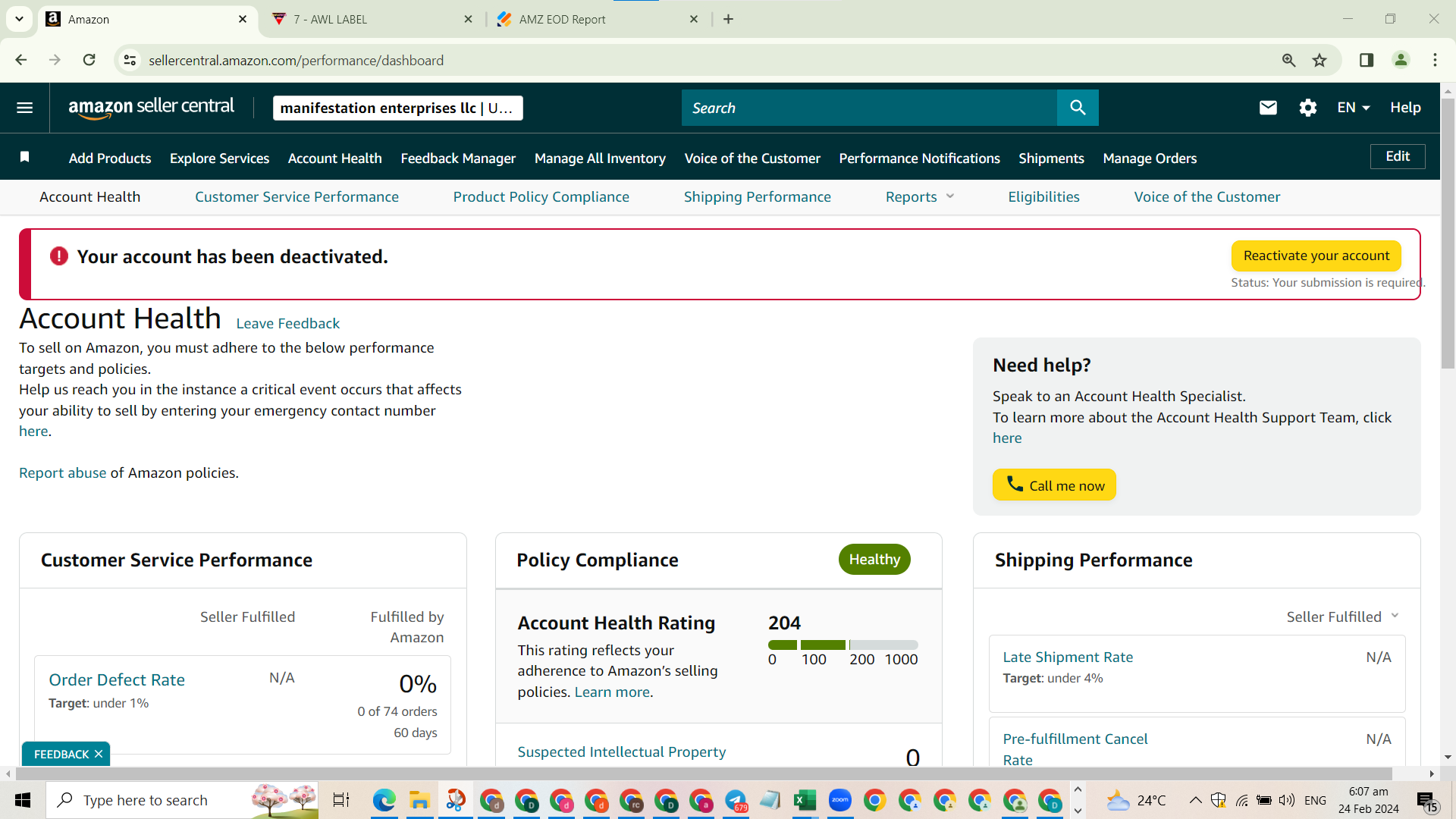1456x819 pixels.
Task: Open a new browser tab
Action: pyautogui.click(x=729, y=19)
